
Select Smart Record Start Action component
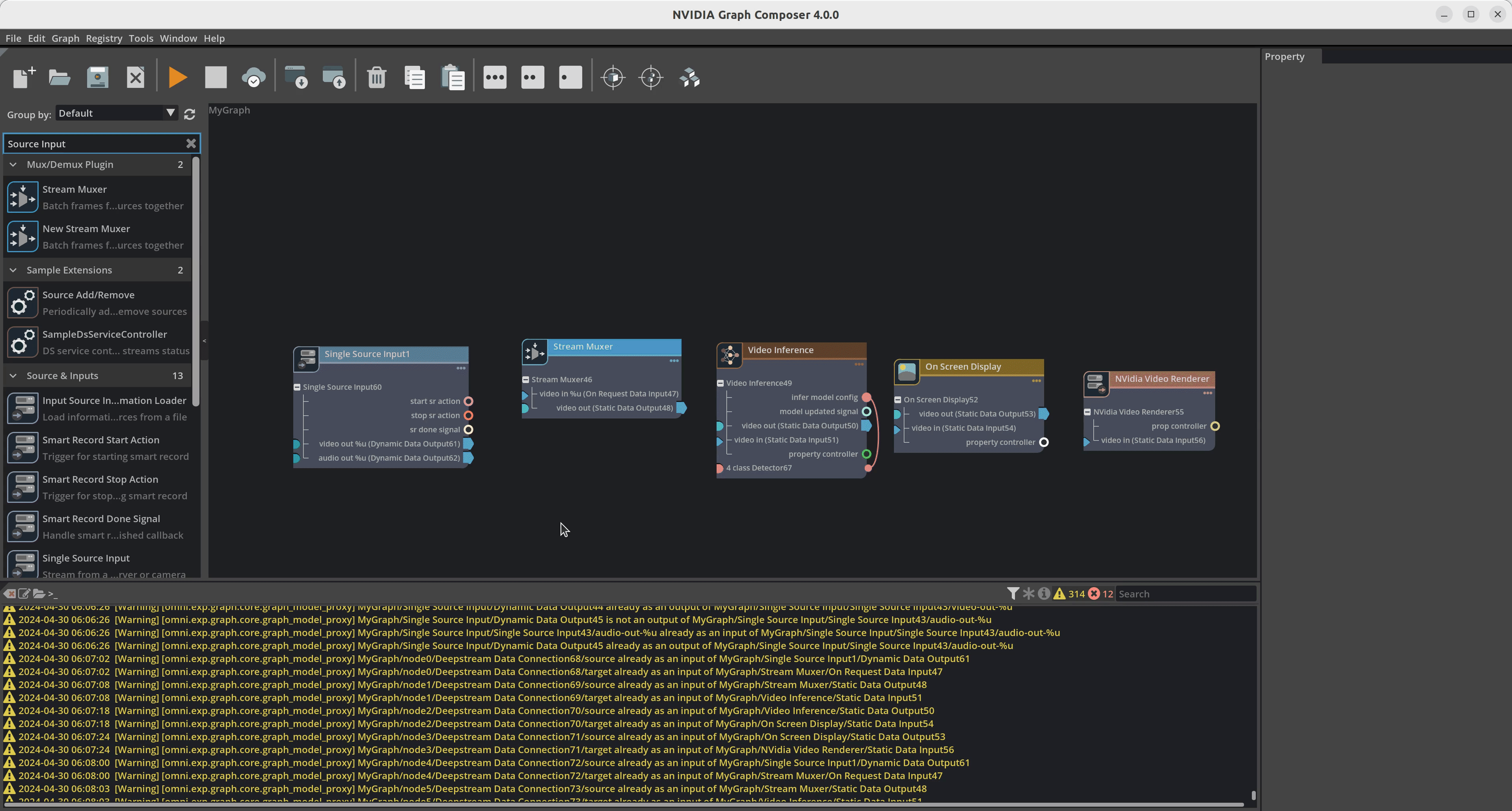(97, 448)
